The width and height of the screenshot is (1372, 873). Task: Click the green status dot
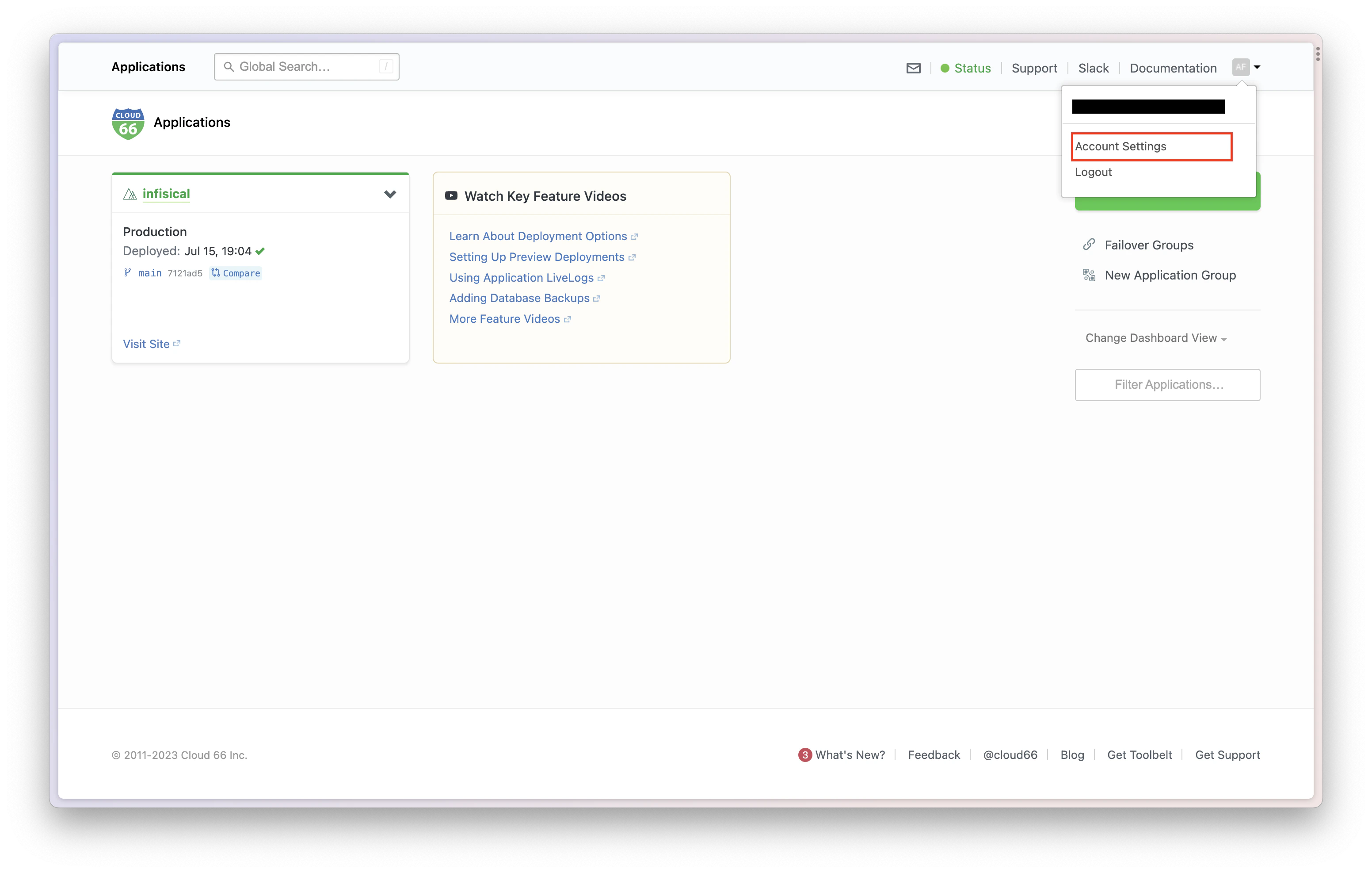tap(945, 68)
